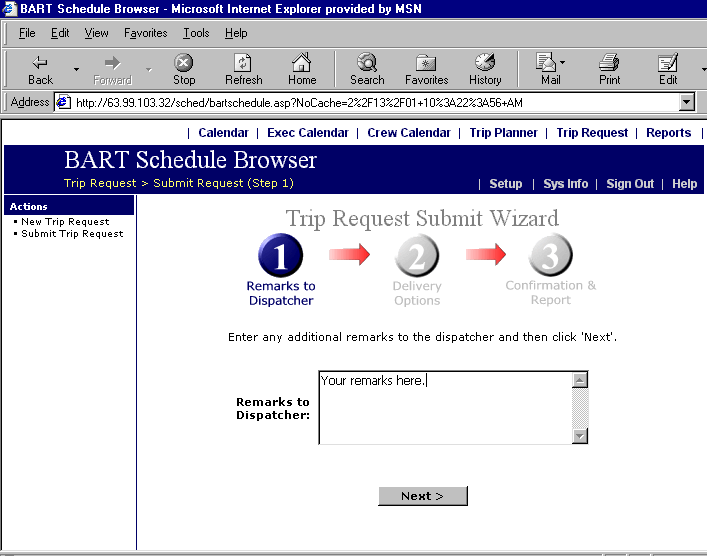Open the Edit menu

coord(60,33)
